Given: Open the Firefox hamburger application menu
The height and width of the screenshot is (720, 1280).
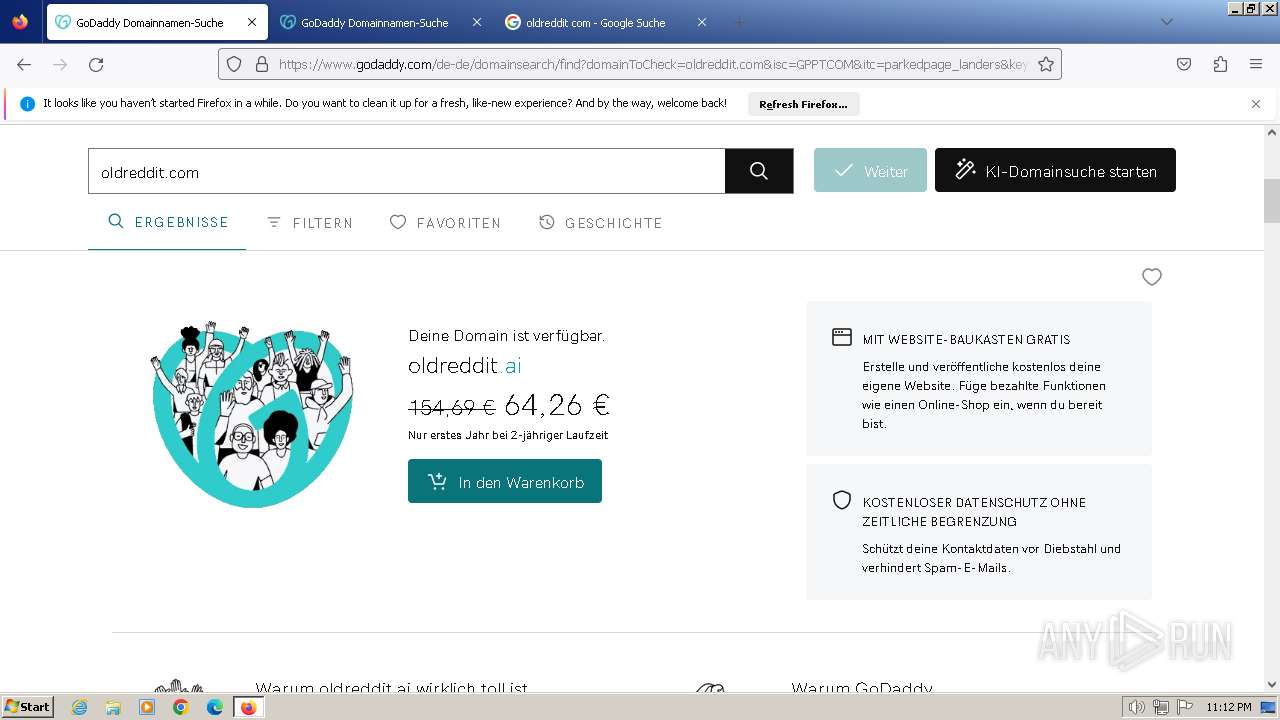Looking at the screenshot, I should [1256, 64].
